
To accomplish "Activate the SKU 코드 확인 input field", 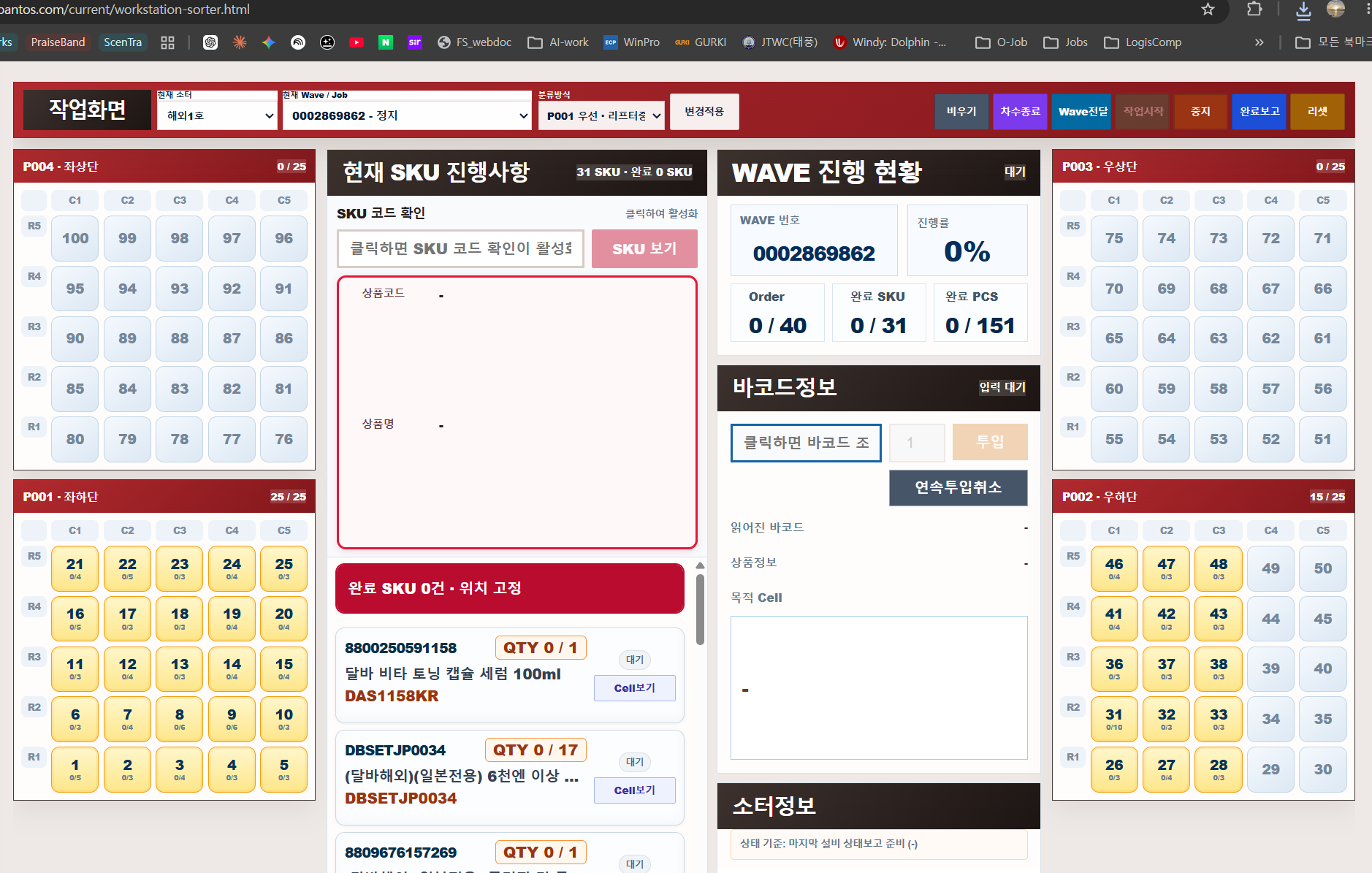I will [x=460, y=248].
